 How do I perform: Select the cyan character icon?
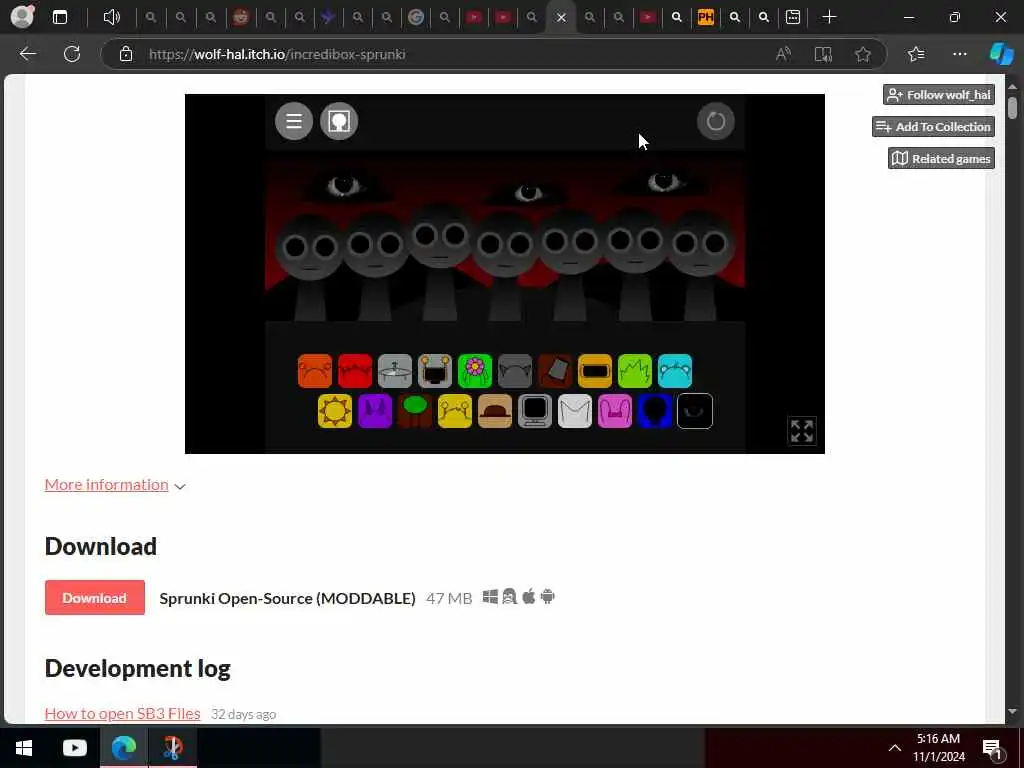point(675,371)
